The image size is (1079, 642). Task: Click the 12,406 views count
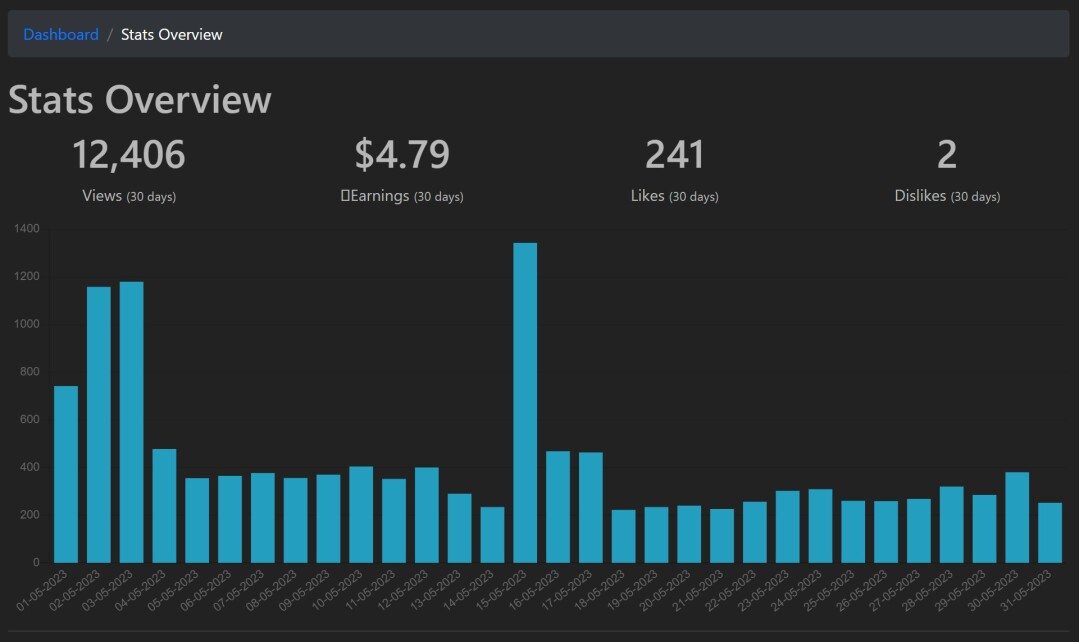[x=129, y=154]
